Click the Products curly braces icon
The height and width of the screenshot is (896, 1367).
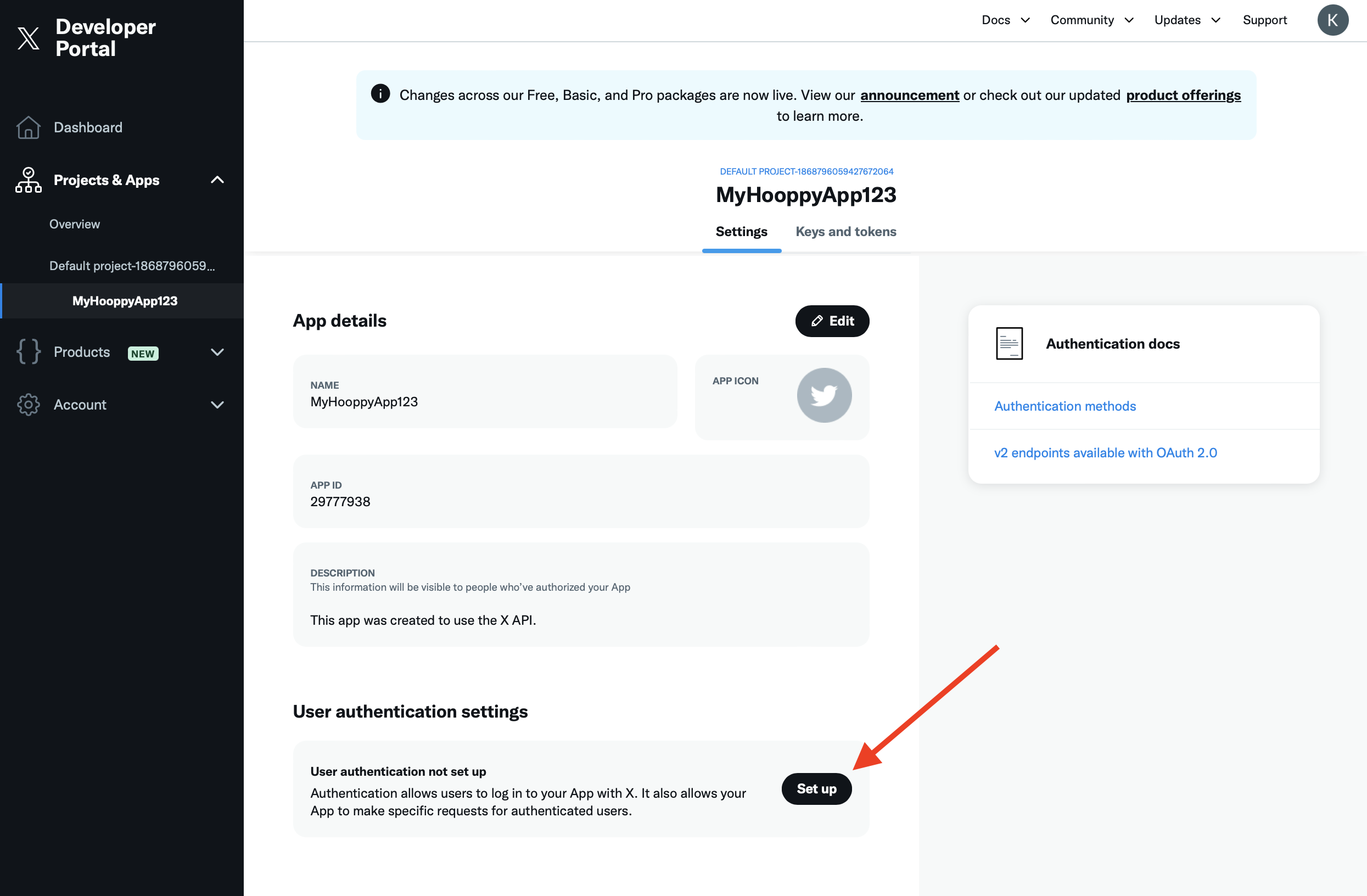(28, 351)
